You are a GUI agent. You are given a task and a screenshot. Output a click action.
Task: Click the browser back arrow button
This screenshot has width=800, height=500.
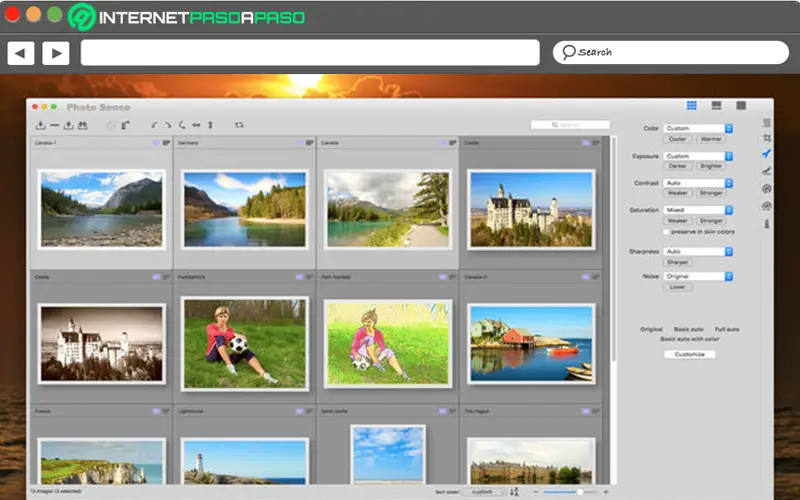pyautogui.click(x=20, y=53)
